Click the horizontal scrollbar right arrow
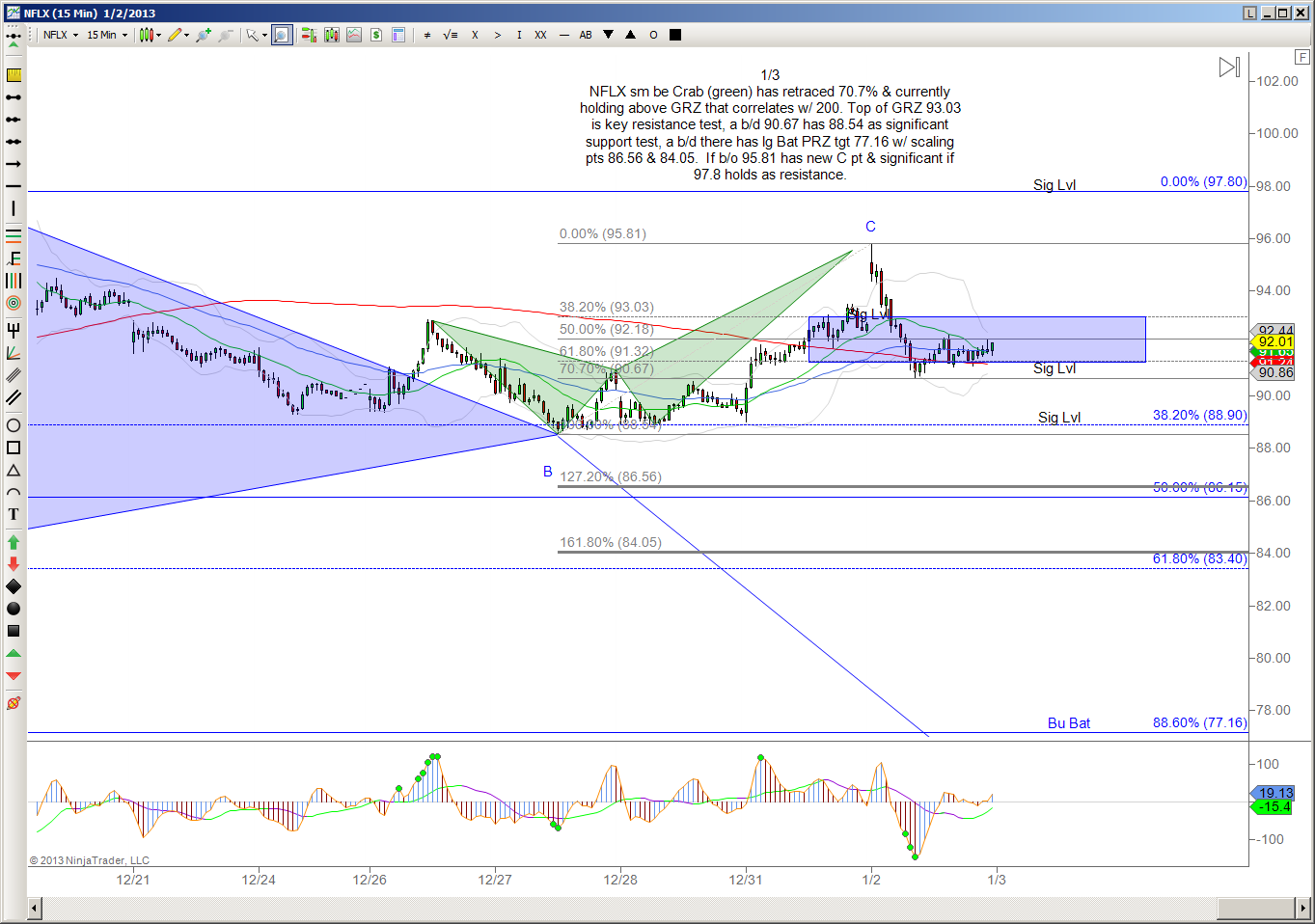 (1301, 909)
